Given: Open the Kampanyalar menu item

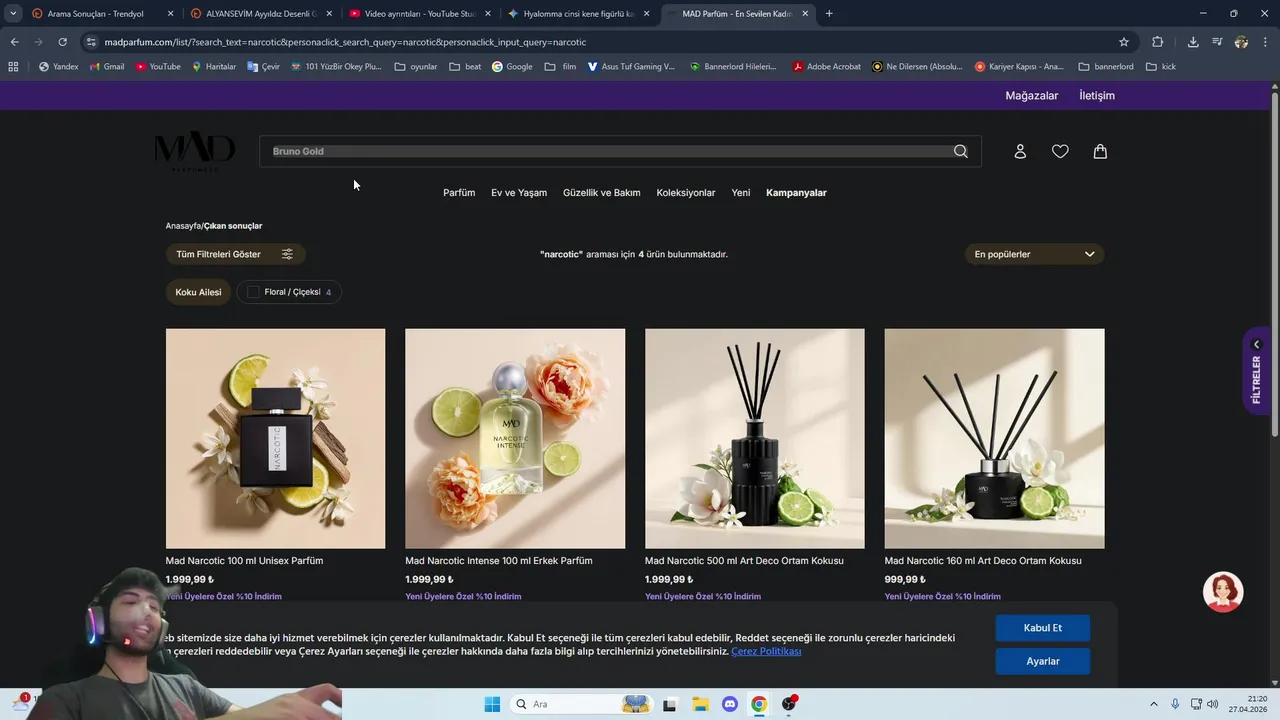Looking at the screenshot, I should pos(796,193).
